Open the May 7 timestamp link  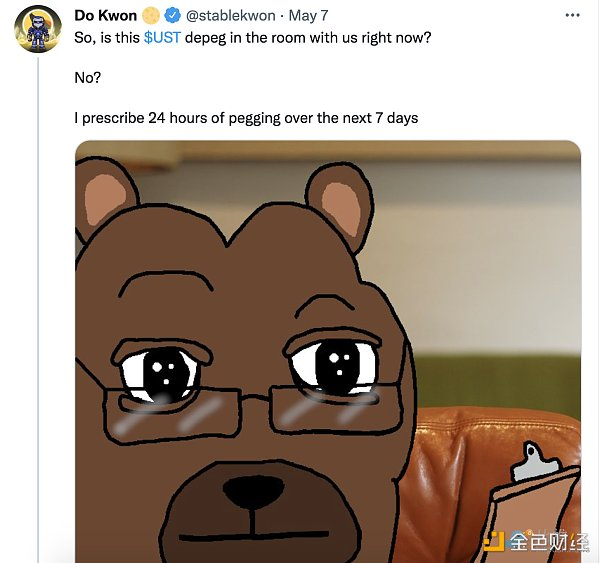(308, 16)
